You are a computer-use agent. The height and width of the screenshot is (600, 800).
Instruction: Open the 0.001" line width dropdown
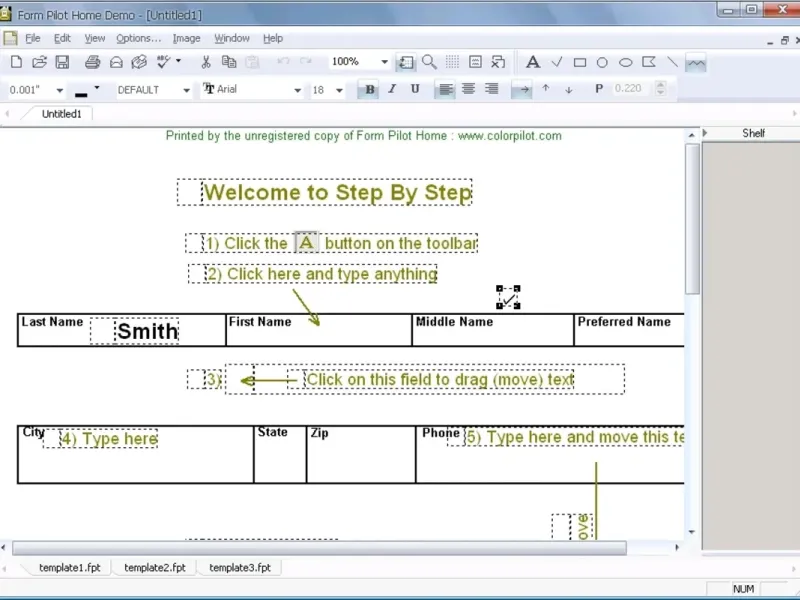[60, 90]
